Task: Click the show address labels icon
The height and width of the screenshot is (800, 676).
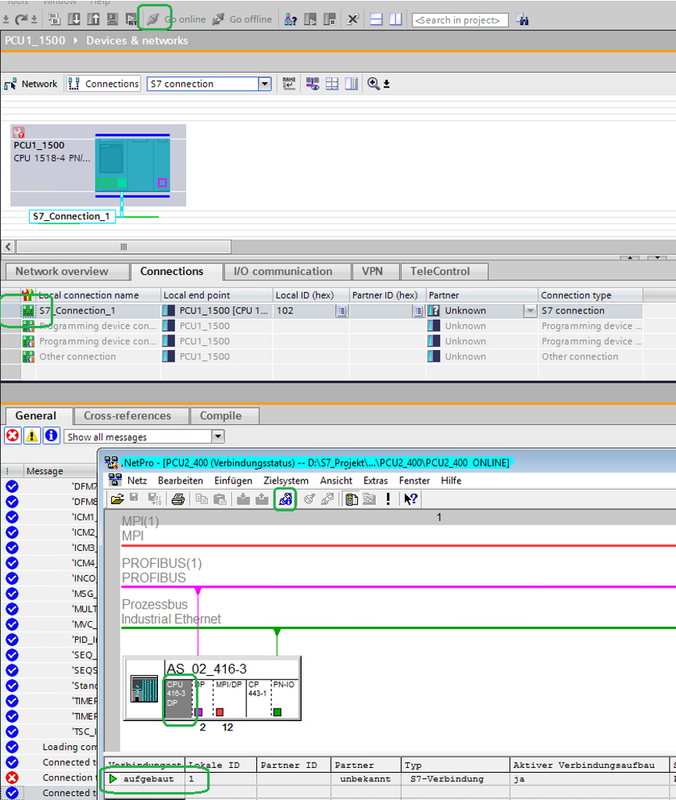Action: click(312, 84)
